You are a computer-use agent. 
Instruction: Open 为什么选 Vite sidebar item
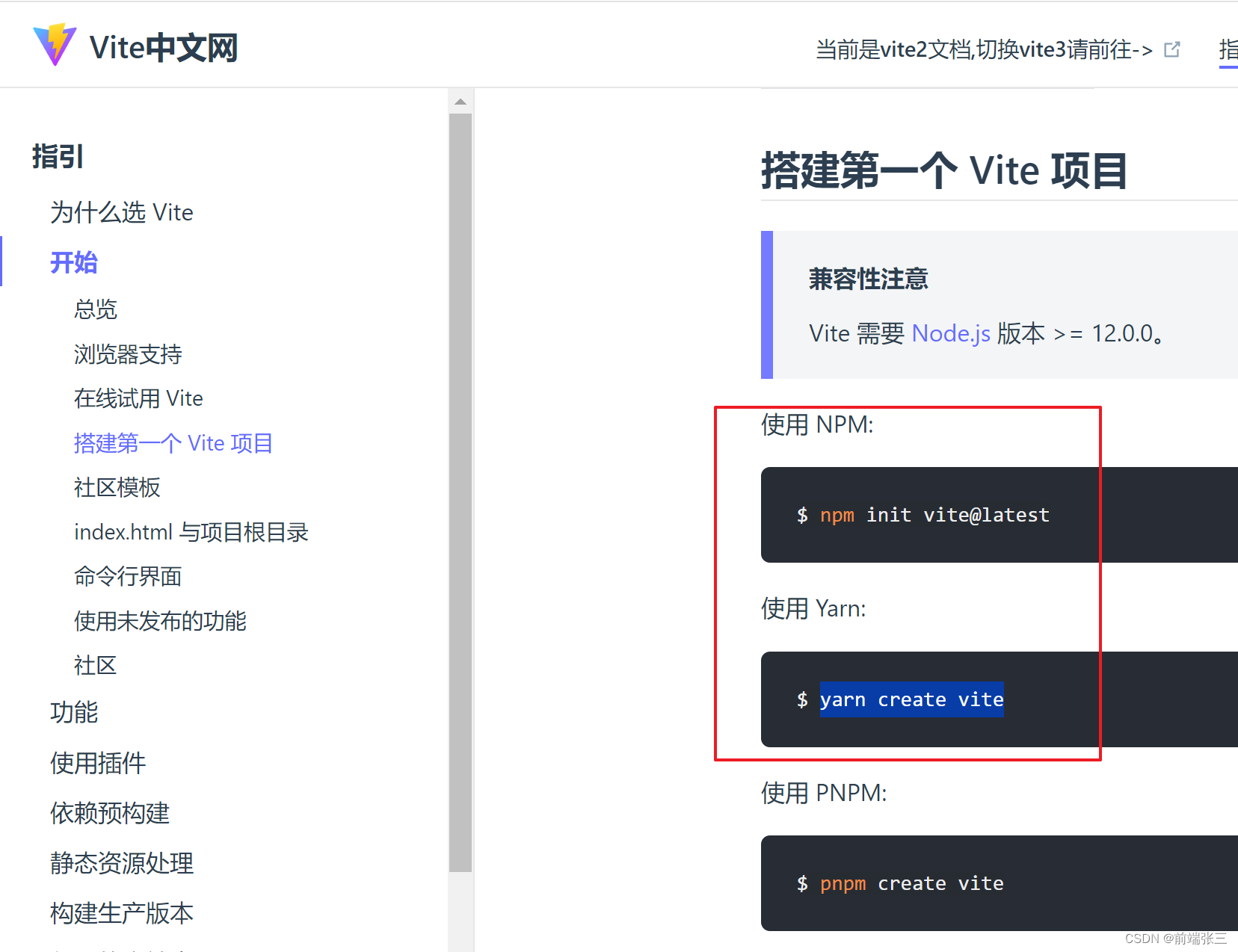tap(122, 212)
